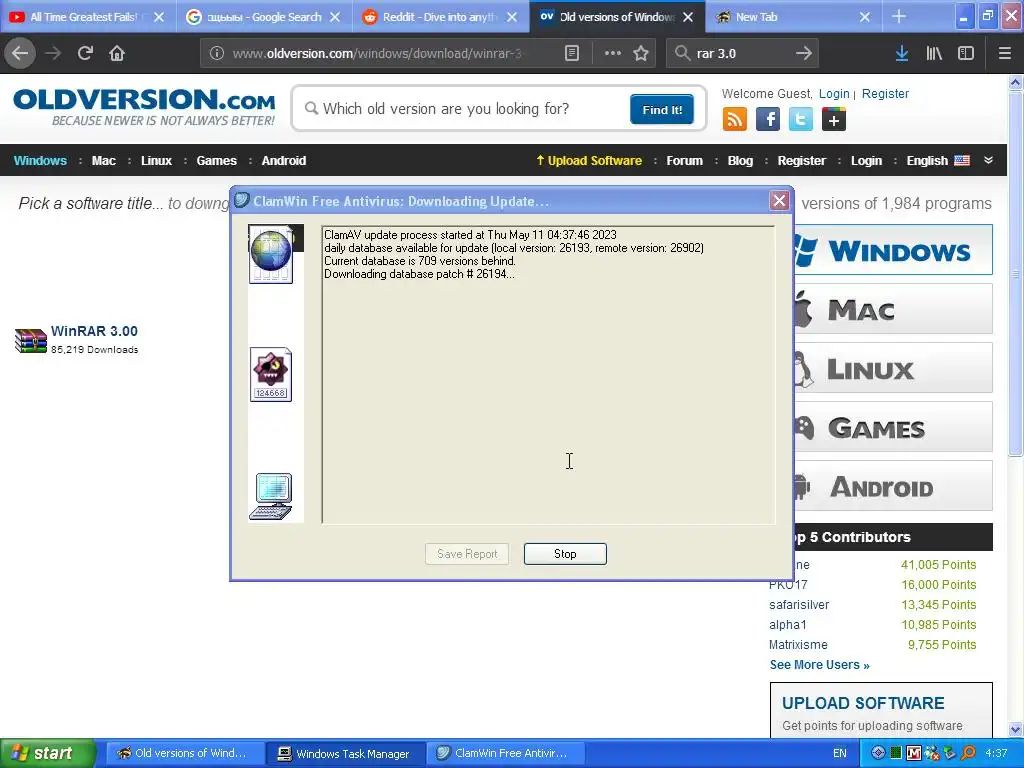Close the Reddit tab
This screenshot has width=1024, height=768.
coord(512,17)
